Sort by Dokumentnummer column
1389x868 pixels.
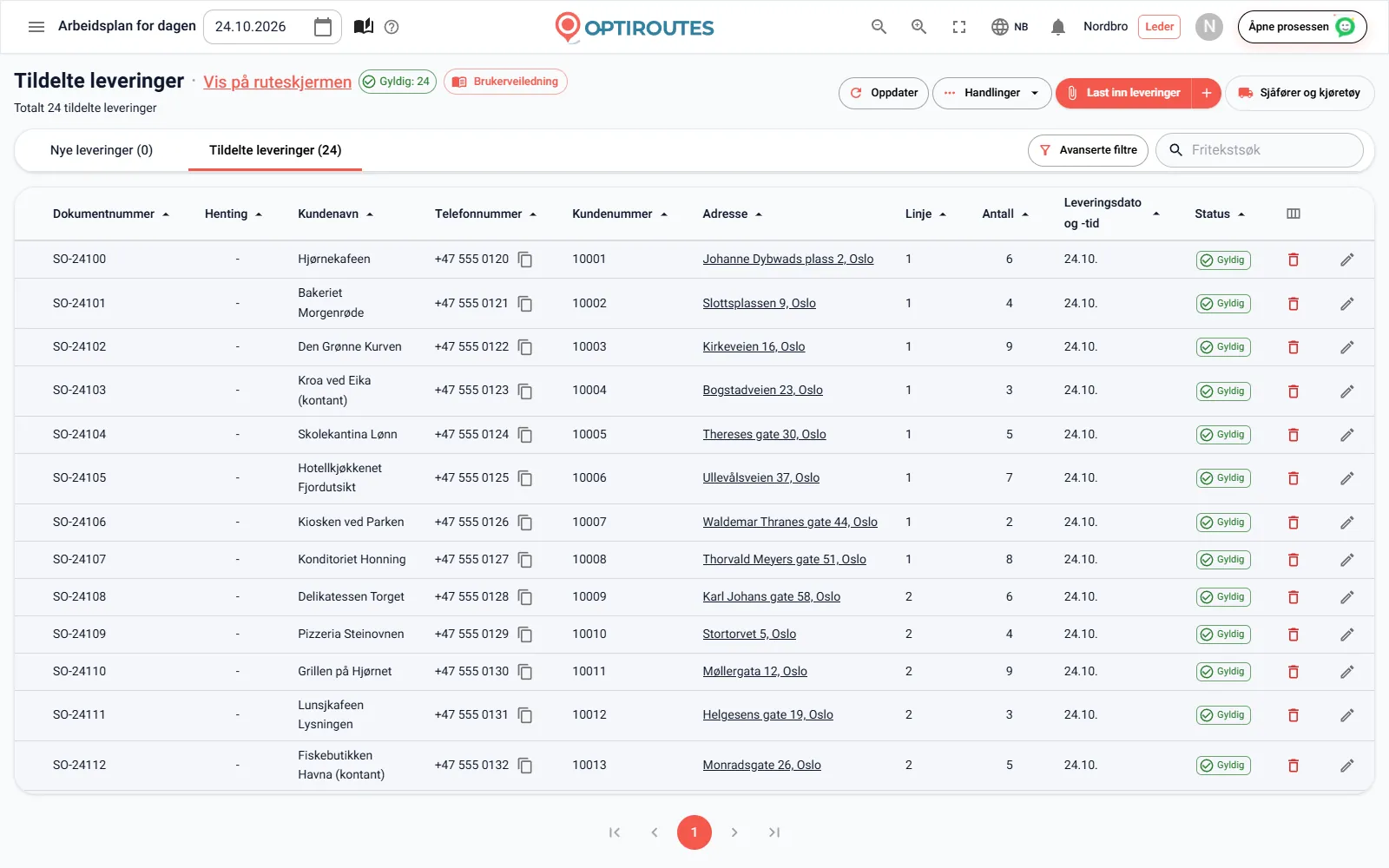coord(111,214)
